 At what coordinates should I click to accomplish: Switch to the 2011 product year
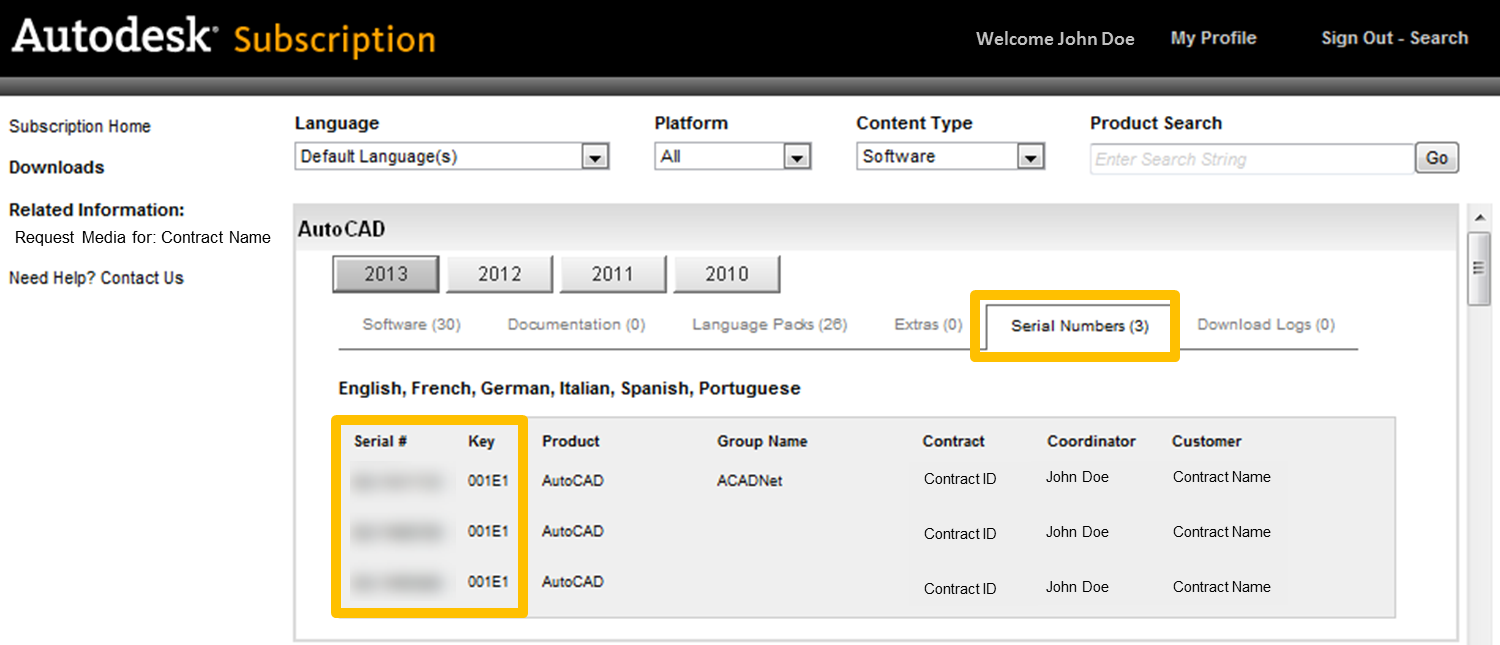[x=613, y=273]
